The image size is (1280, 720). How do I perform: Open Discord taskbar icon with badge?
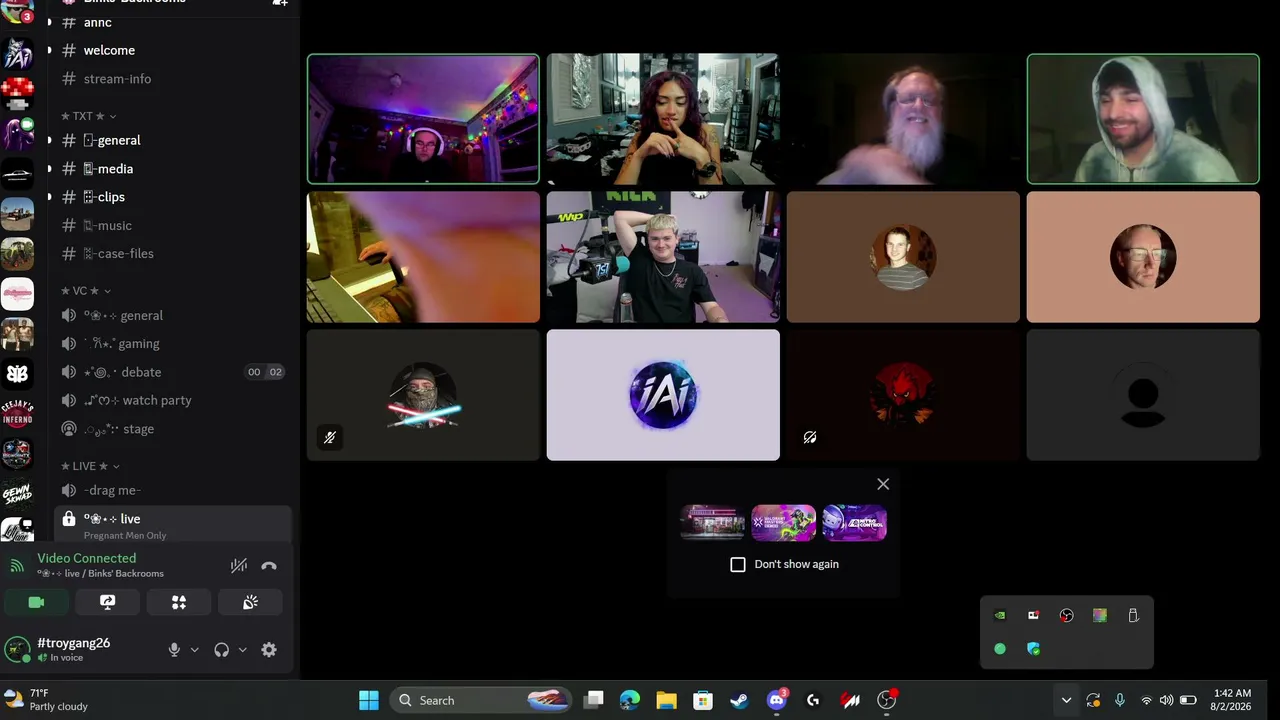(777, 700)
